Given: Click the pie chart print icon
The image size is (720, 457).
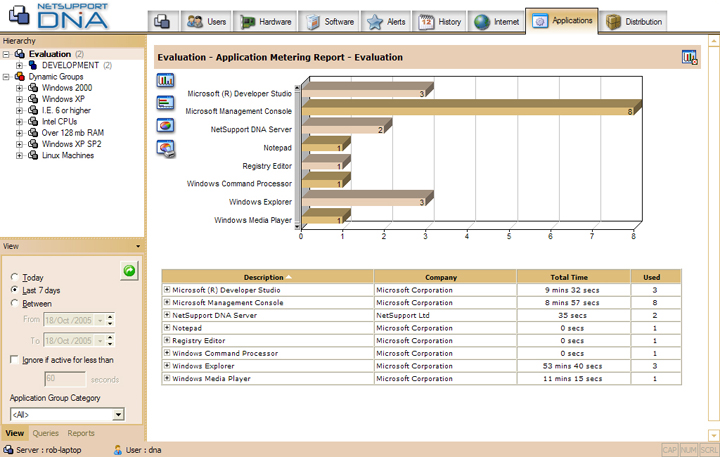Looking at the screenshot, I should [166, 148].
